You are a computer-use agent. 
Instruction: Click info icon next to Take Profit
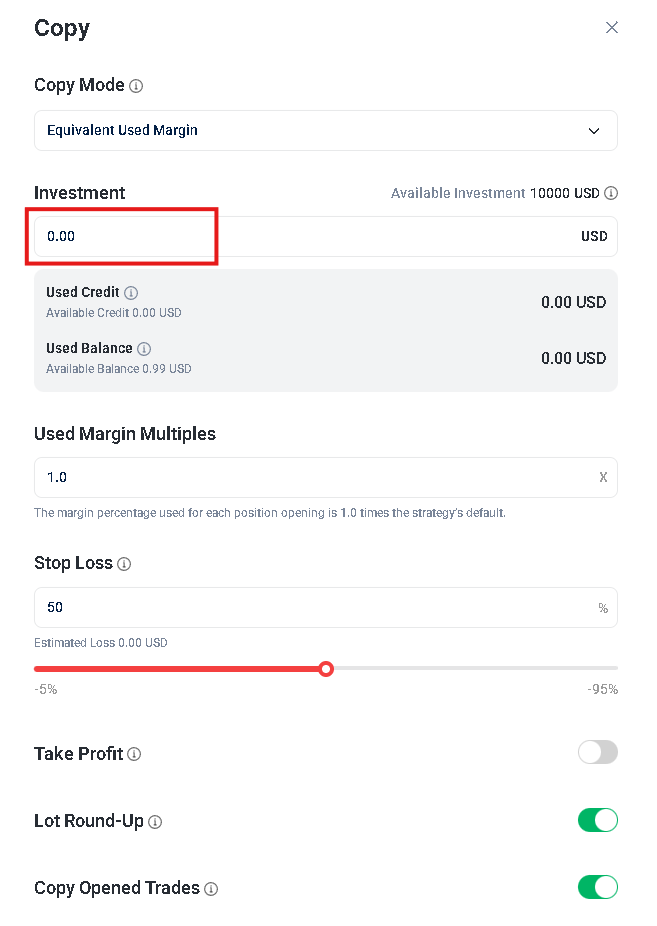point(134,754)
